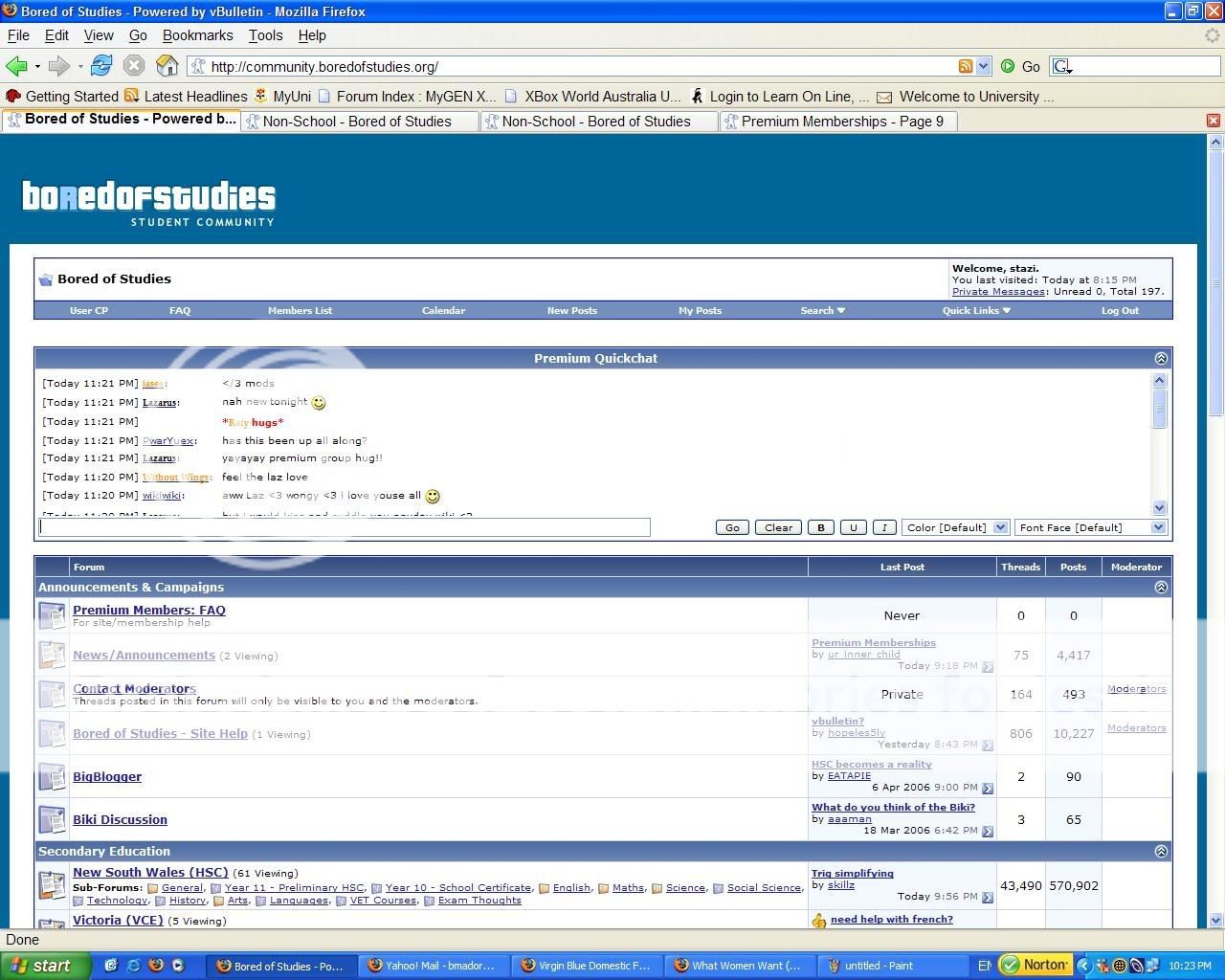Open the View menu
Image resolution: width=1225 pixels, height=980 pixels.
pos(99,35)
